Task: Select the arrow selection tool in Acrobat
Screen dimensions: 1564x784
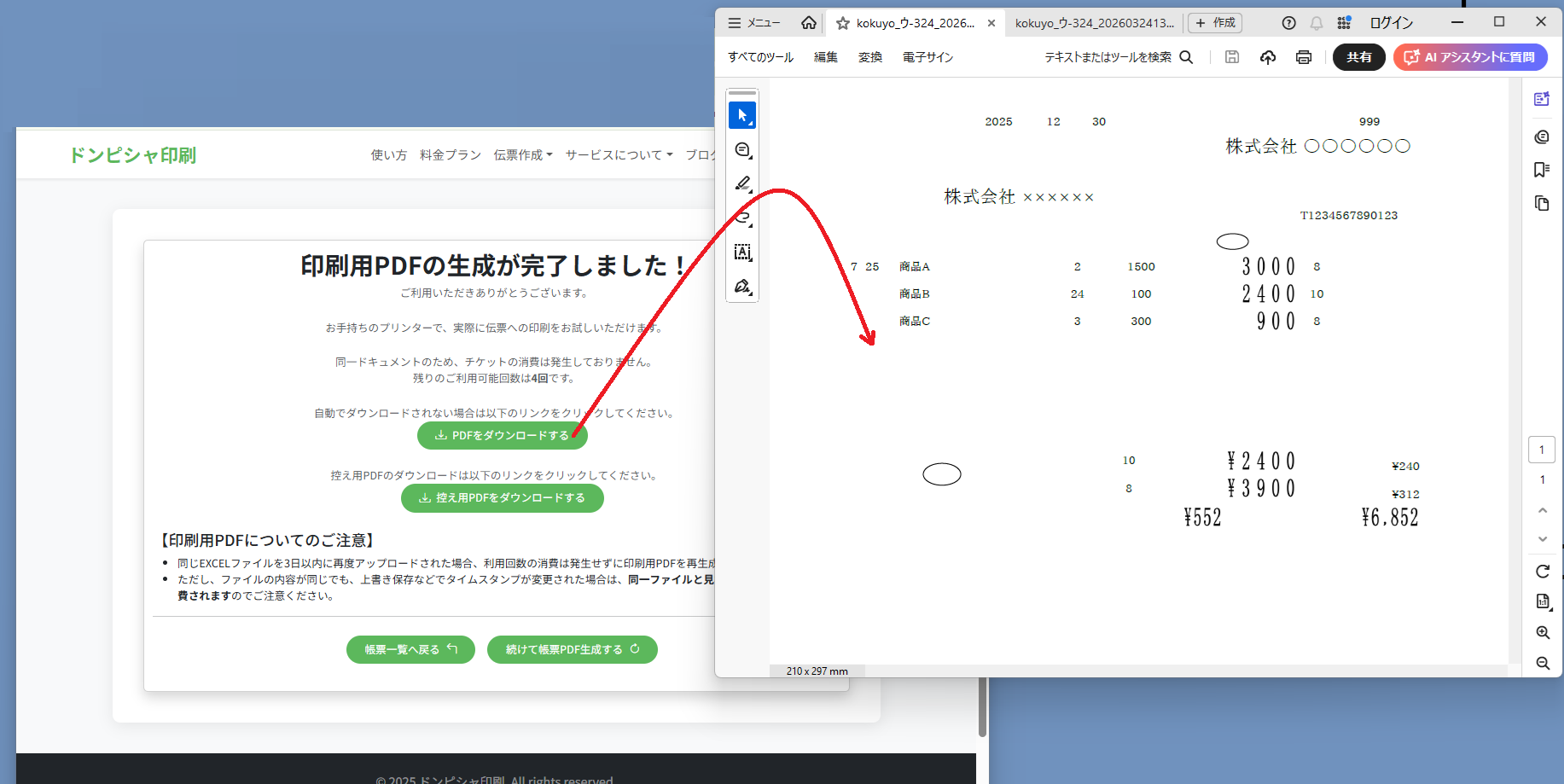Action: [741, 115]
